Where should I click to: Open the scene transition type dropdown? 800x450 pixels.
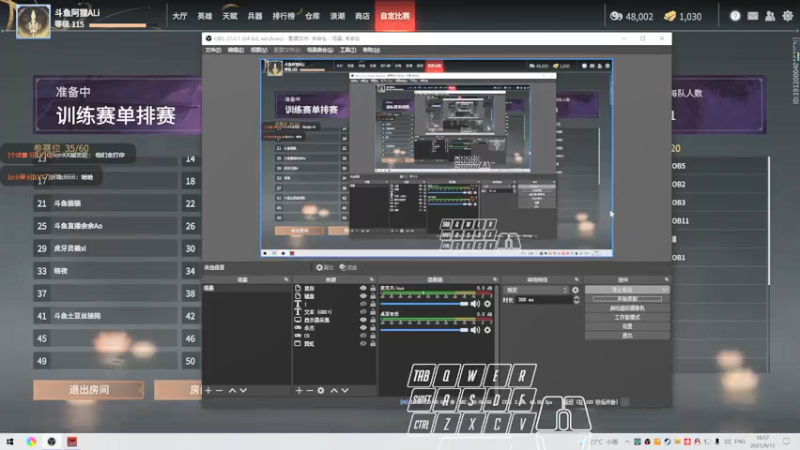(536, 290)
